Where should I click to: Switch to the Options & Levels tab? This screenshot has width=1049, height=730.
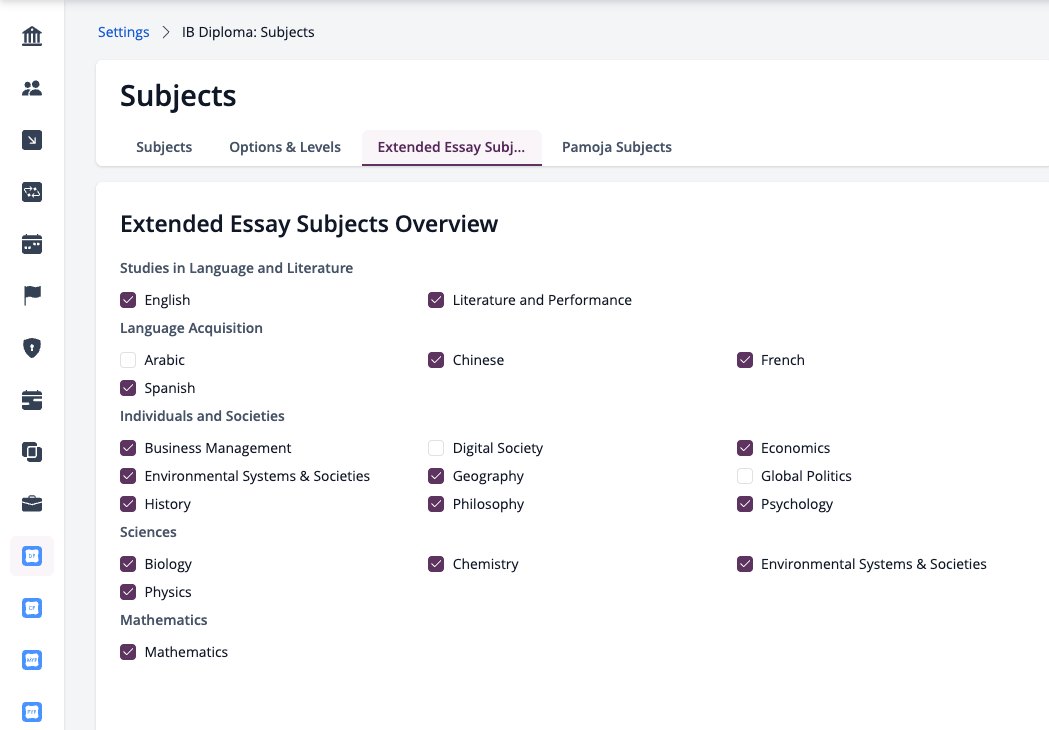tap(285, 147)
